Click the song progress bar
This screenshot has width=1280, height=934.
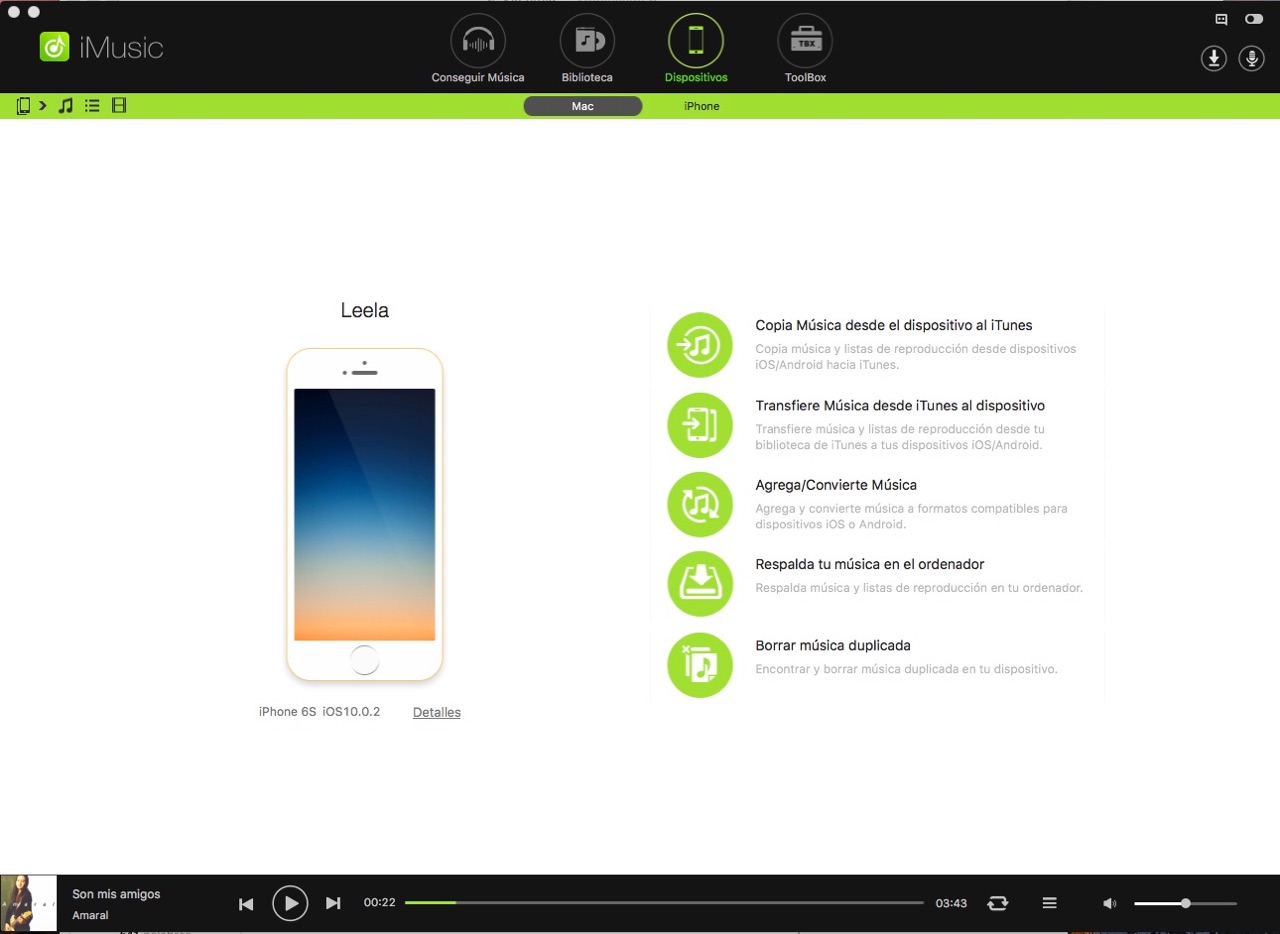click(664, 903)
